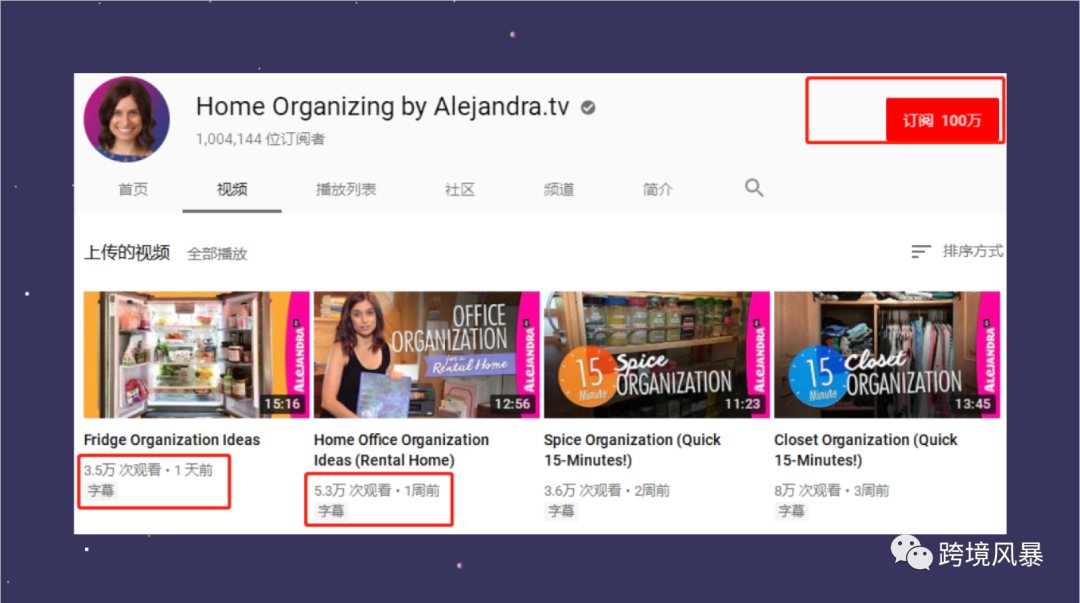Click the red 订阅 100万 subscribe button
Image resolution: width=1080 pixels, height=603 pixels.
click(x=942, y=121)
